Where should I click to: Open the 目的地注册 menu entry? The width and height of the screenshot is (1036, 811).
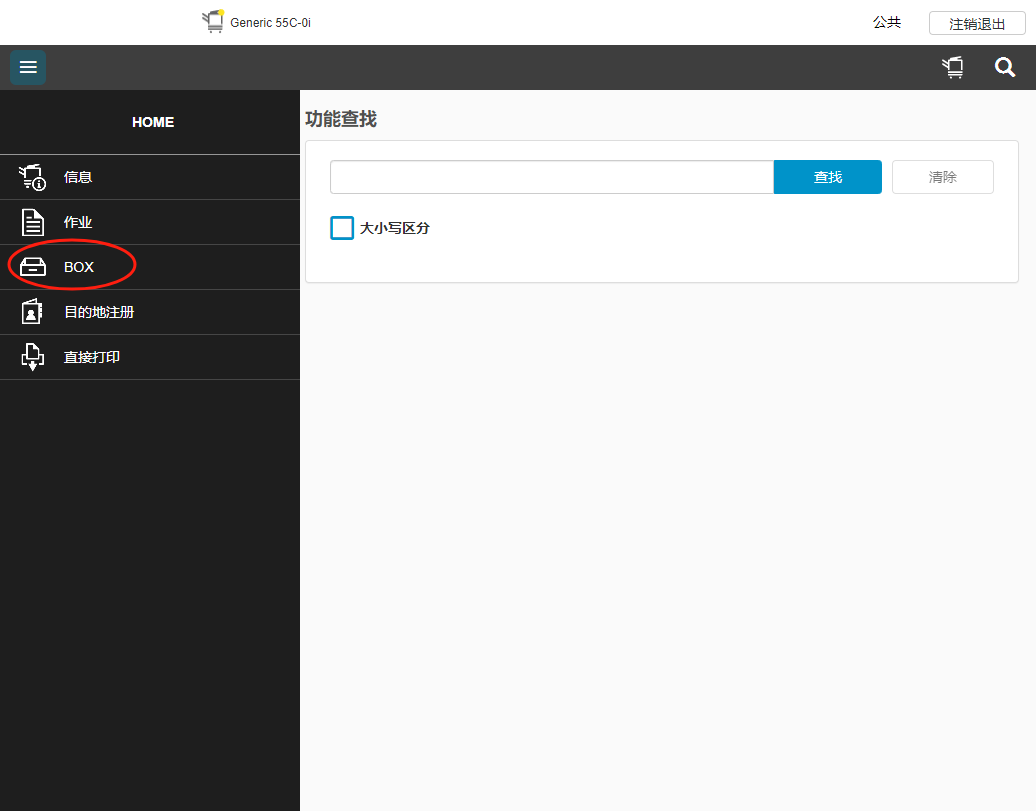pos(99,312)
